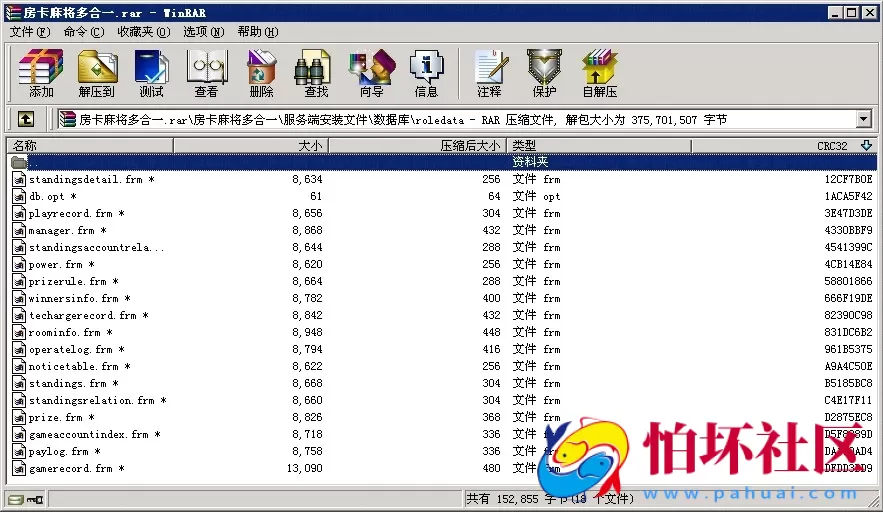This screenshot has width=883, height=512.
Task: Click packed size 448 of roominfo.frm
Action: [x=491, y=332]
